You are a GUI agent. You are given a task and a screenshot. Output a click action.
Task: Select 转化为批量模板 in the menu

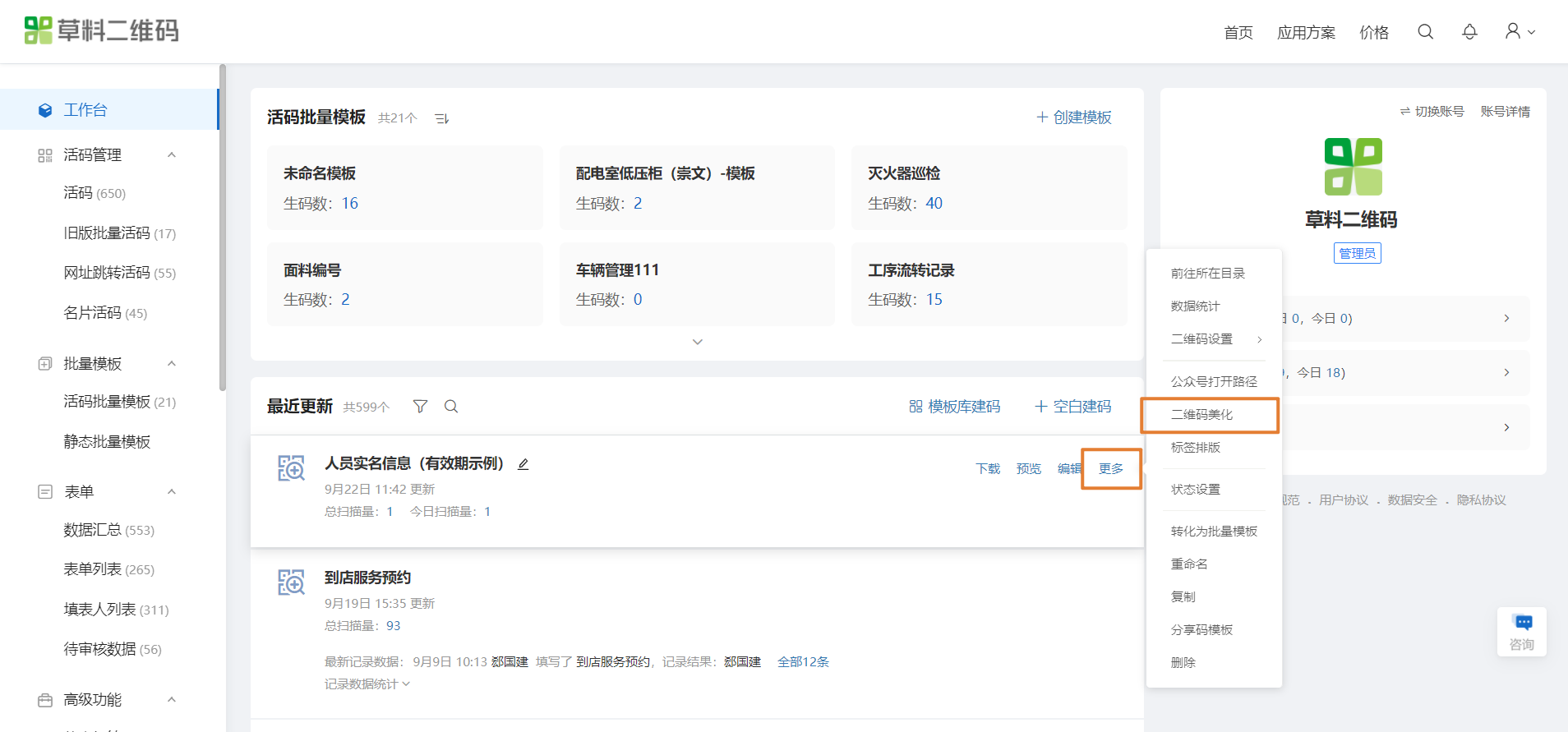tap(1214, 532)
